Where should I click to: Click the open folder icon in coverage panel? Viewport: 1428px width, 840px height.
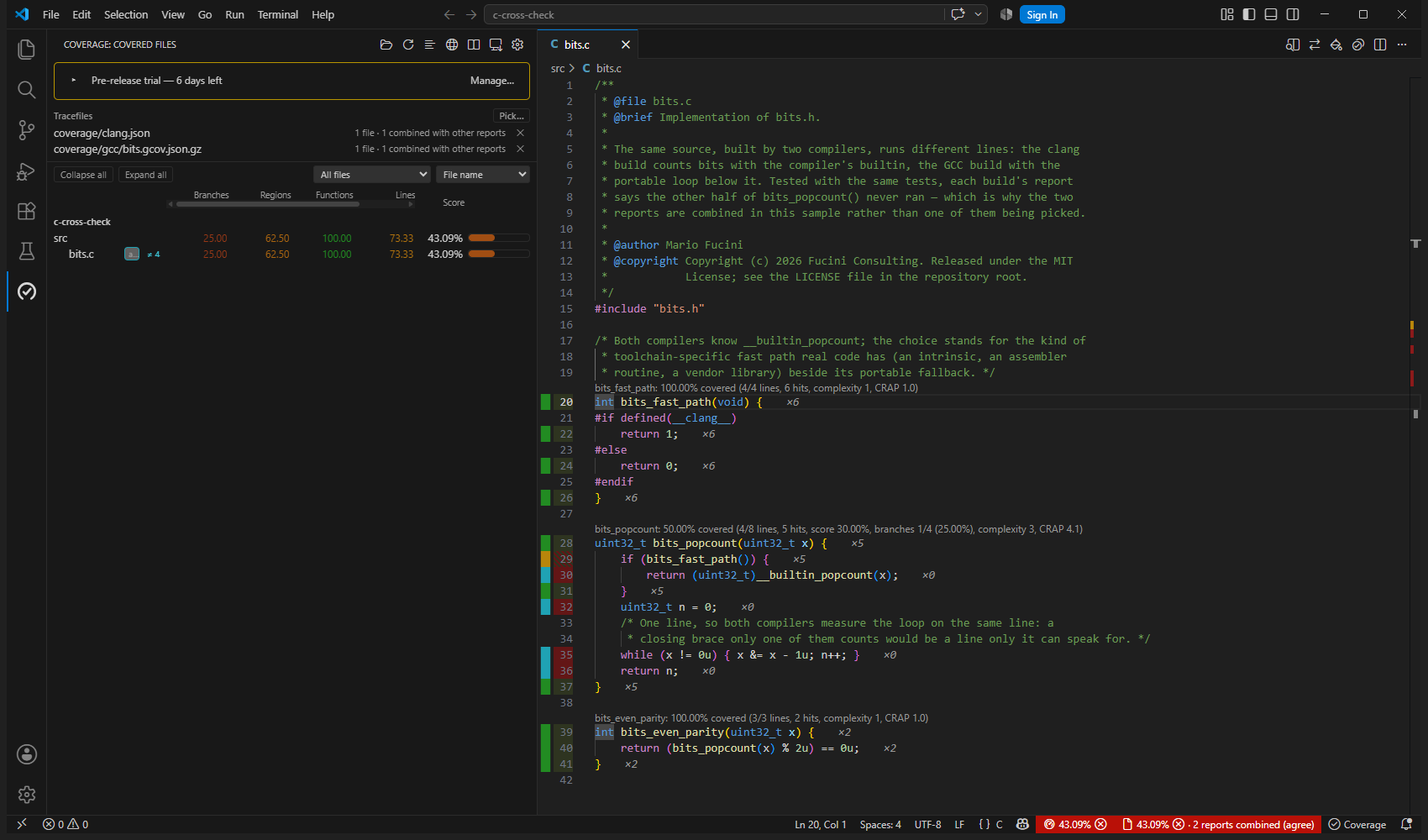386,45
